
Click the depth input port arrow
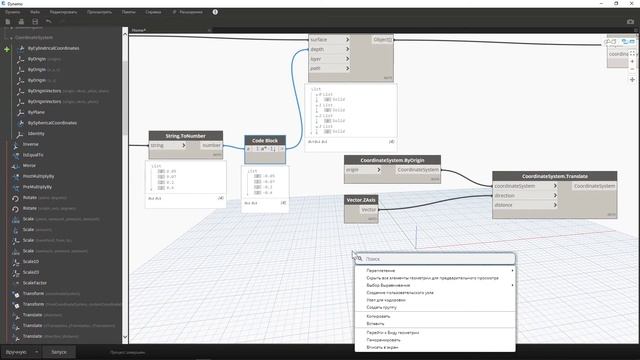347,49
